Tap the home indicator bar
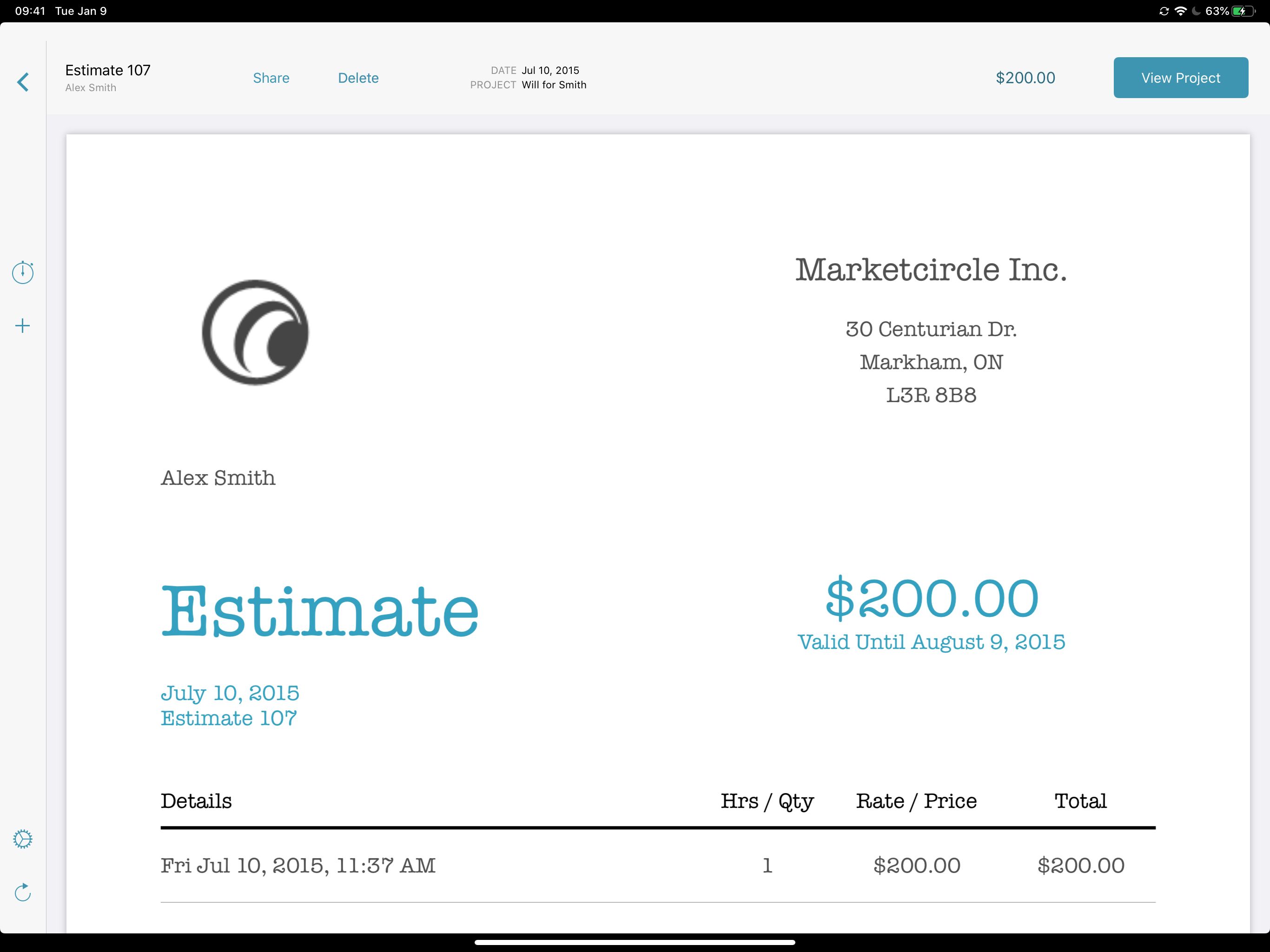 pos(635,942)
